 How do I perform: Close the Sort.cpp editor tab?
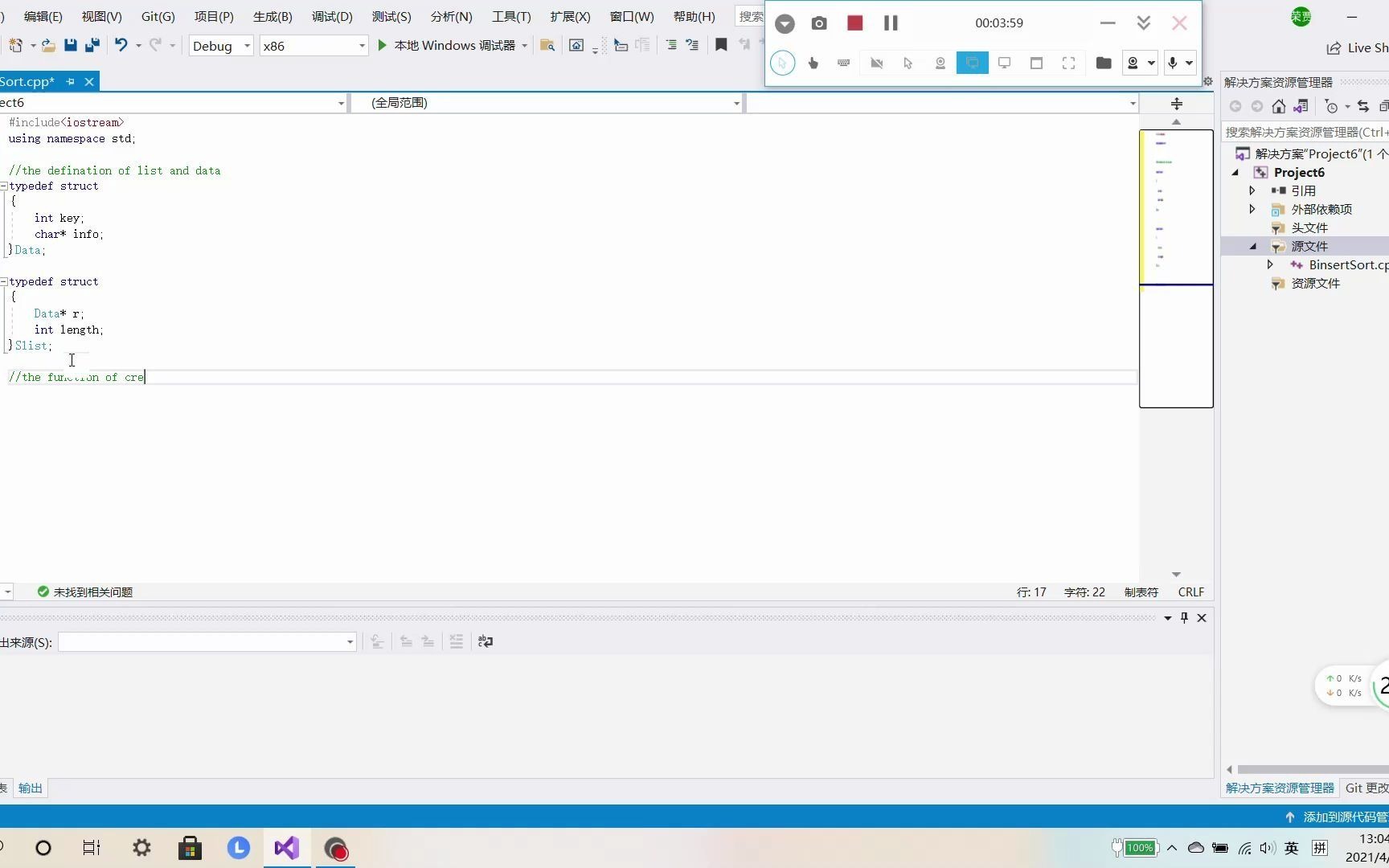point(89,81)
